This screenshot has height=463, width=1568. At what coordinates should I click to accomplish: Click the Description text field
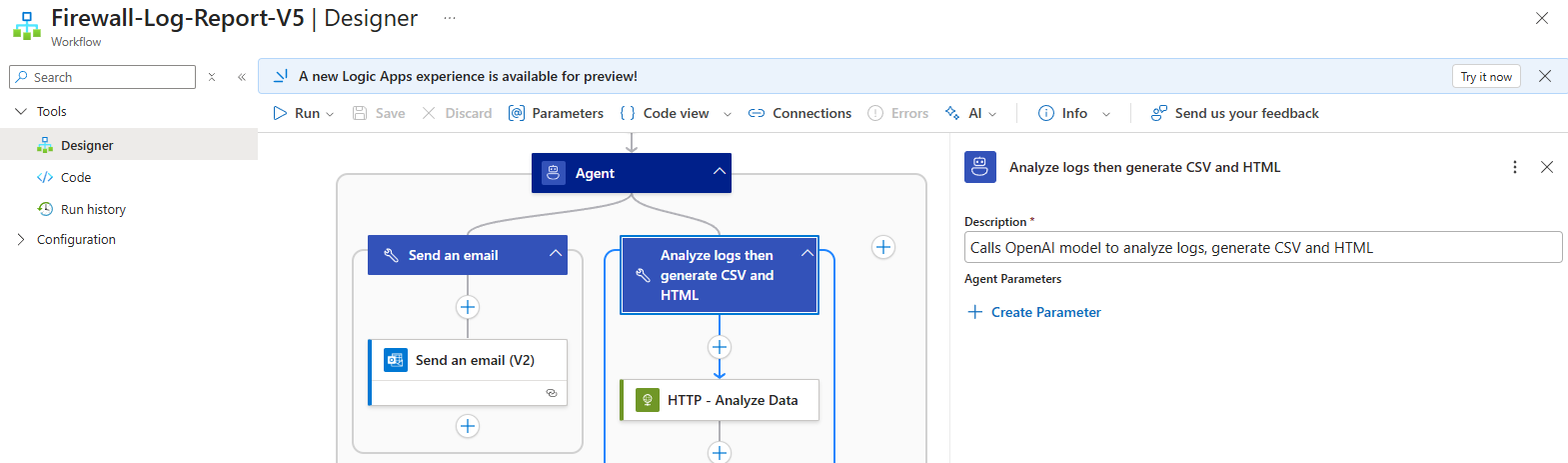coord(1262,248)
